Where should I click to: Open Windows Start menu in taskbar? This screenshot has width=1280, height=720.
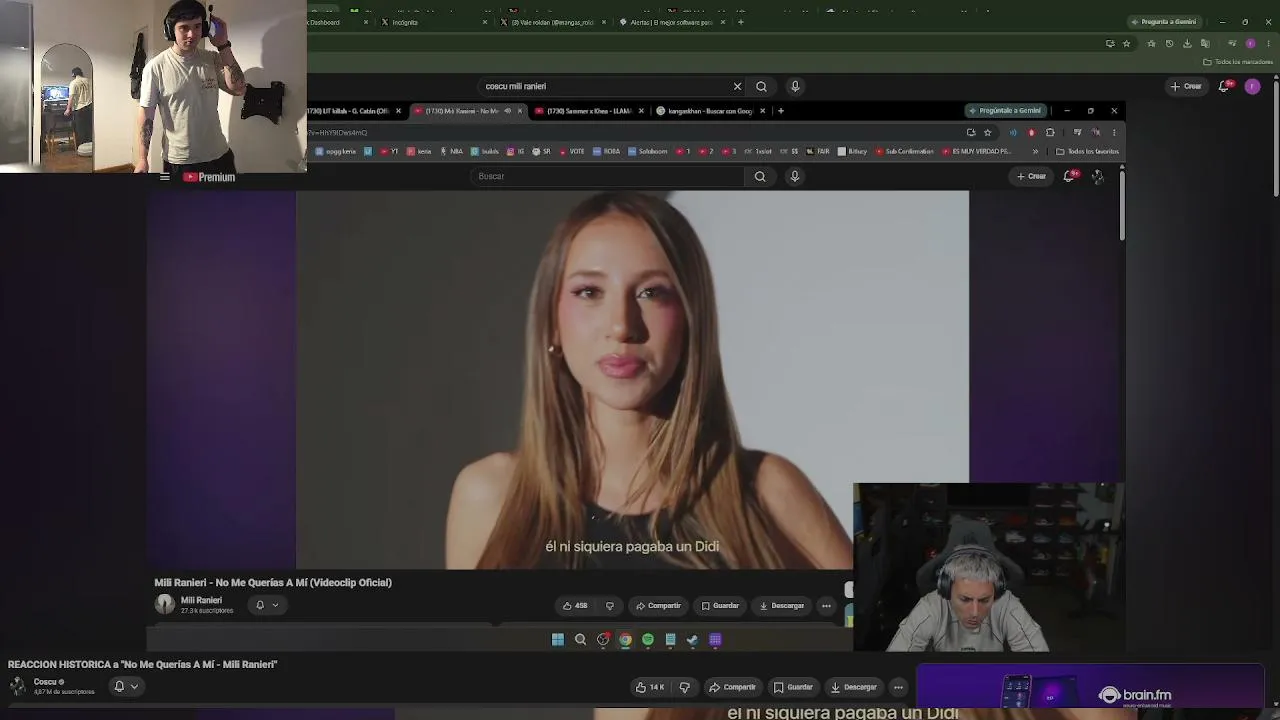[x=558, y=640]
